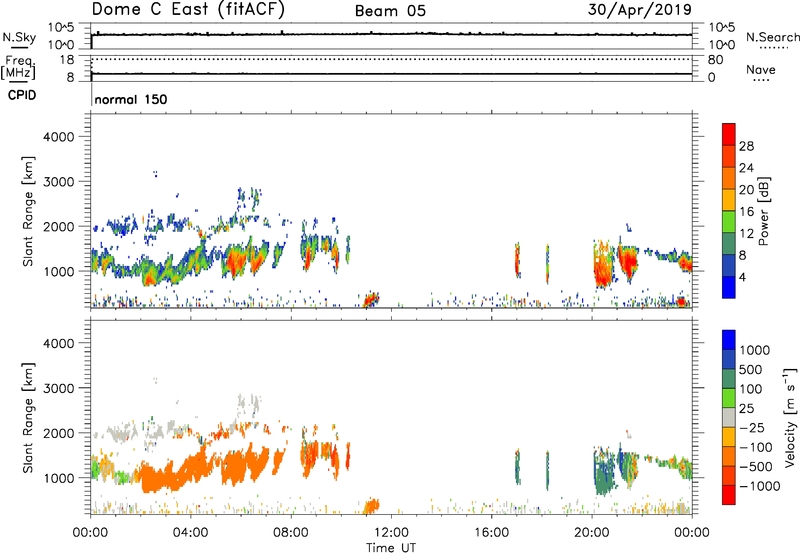This screenshot has height=554, width=800.
Task: Select the −25 to −100 yellow velocity swatch
Action: pyautogui.click(x=729, y=437)
